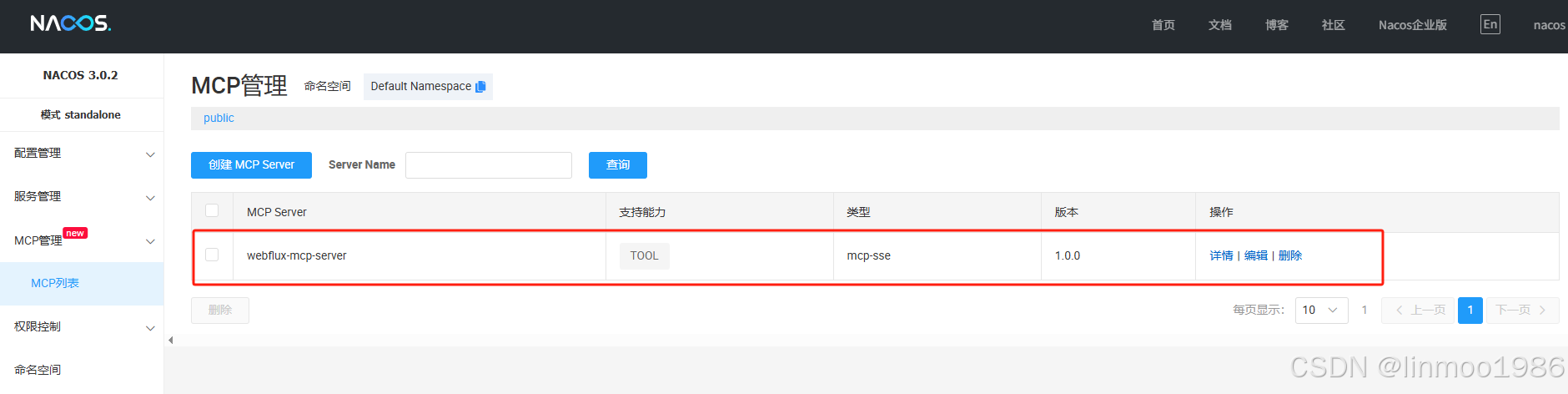Screen dimensions: 1568x394
Task: Open Nacos企业版 link
Action: (1413, 25)
